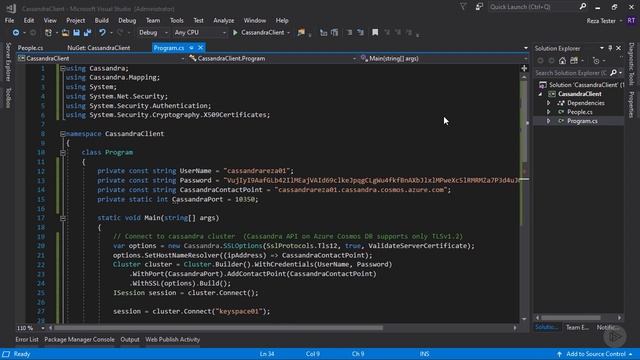
Task: Start debugging with green play arrow
Action: 235,33
